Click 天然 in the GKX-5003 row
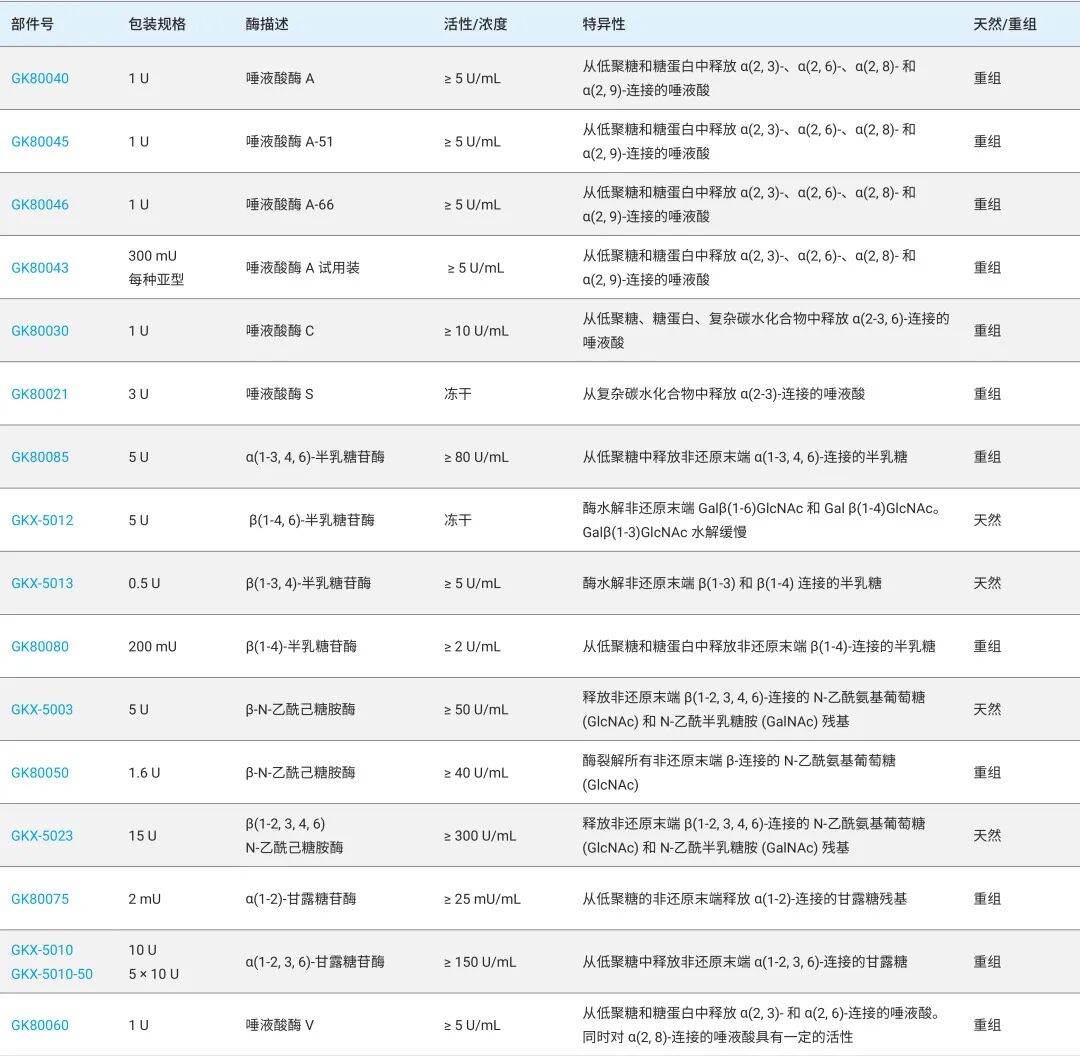This screenshot has width=1080, height=1056. click(x=987, y=710)
